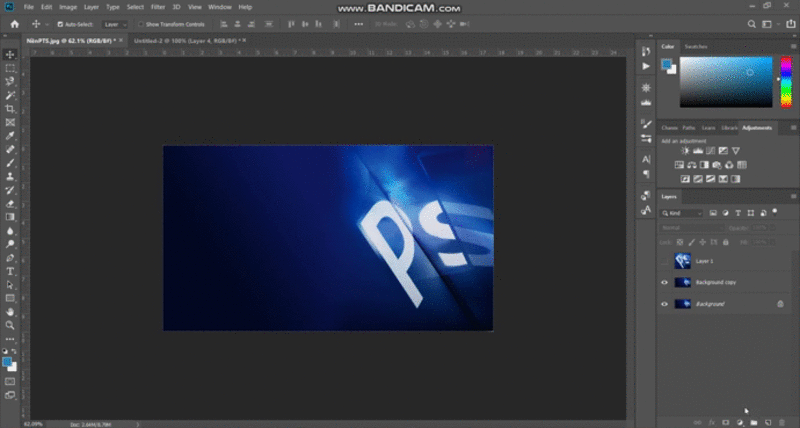This screenshot has height=428, width=800.
Task: Open the Filter menu
Action: coord(158,7)
